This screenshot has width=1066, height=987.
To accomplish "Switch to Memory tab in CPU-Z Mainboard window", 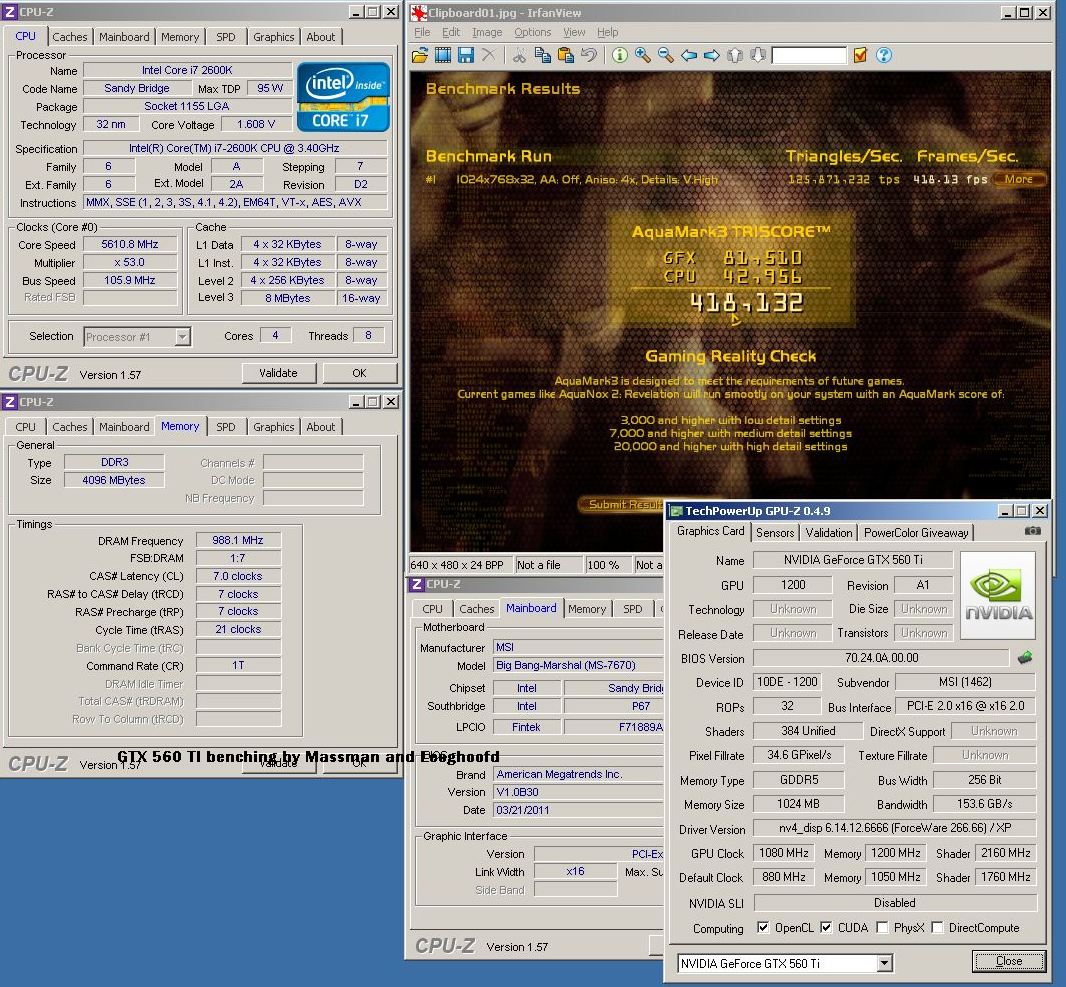I will coord(587,609).
